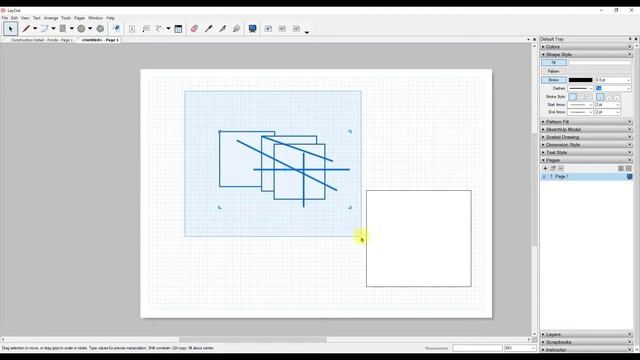Expand the Pattern Fill panel
This screenshot has height=360, width=640.
(x=586, y=122)
